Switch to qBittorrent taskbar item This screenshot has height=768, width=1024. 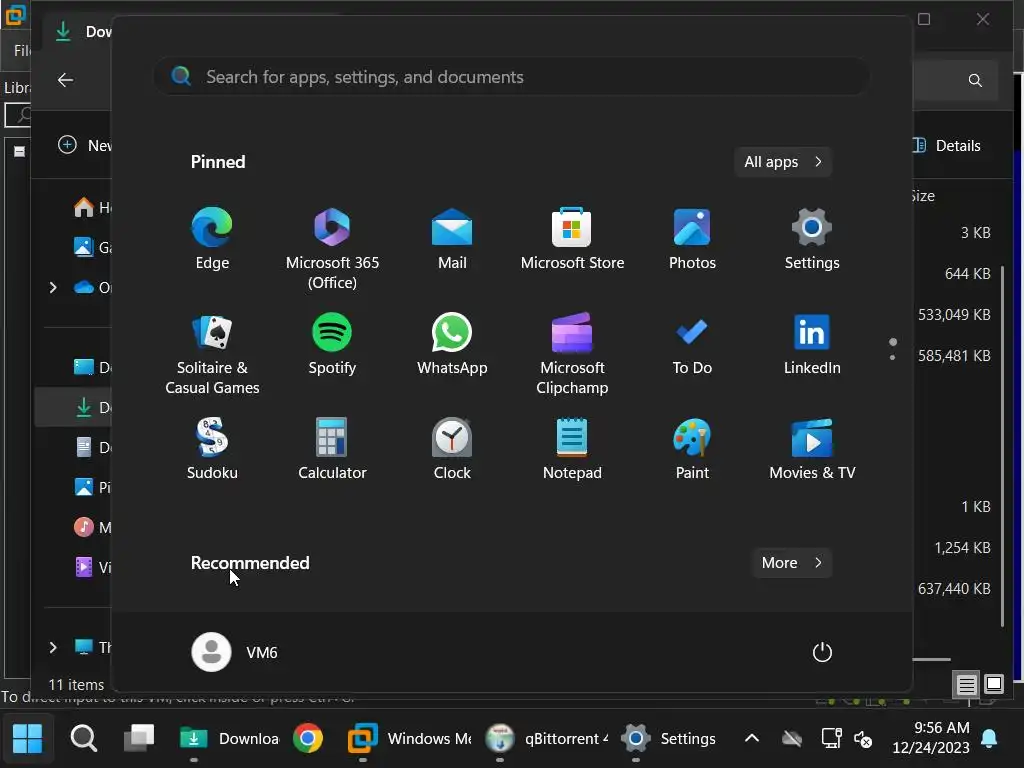tap(547, 739)
